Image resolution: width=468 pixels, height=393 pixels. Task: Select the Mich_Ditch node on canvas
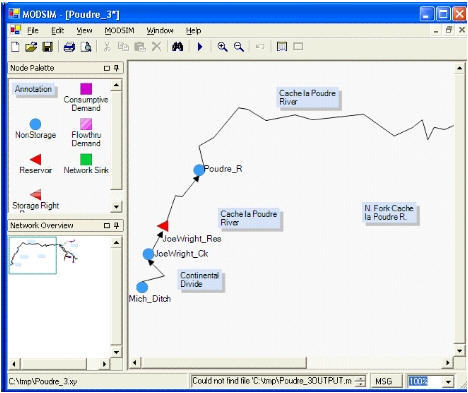tap(142, 287)
